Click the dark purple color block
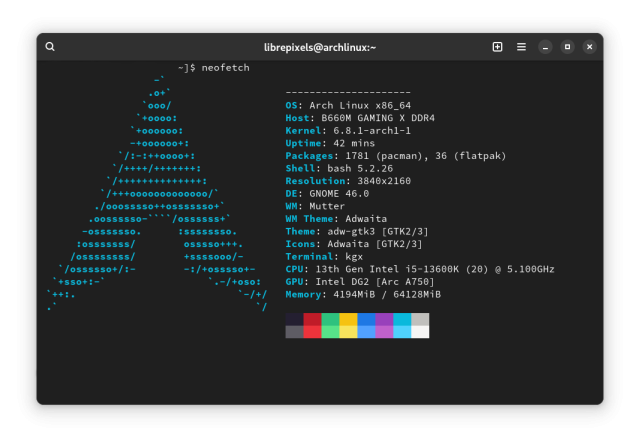Viewport: 640px width, 445px height. tap(384, 319)
